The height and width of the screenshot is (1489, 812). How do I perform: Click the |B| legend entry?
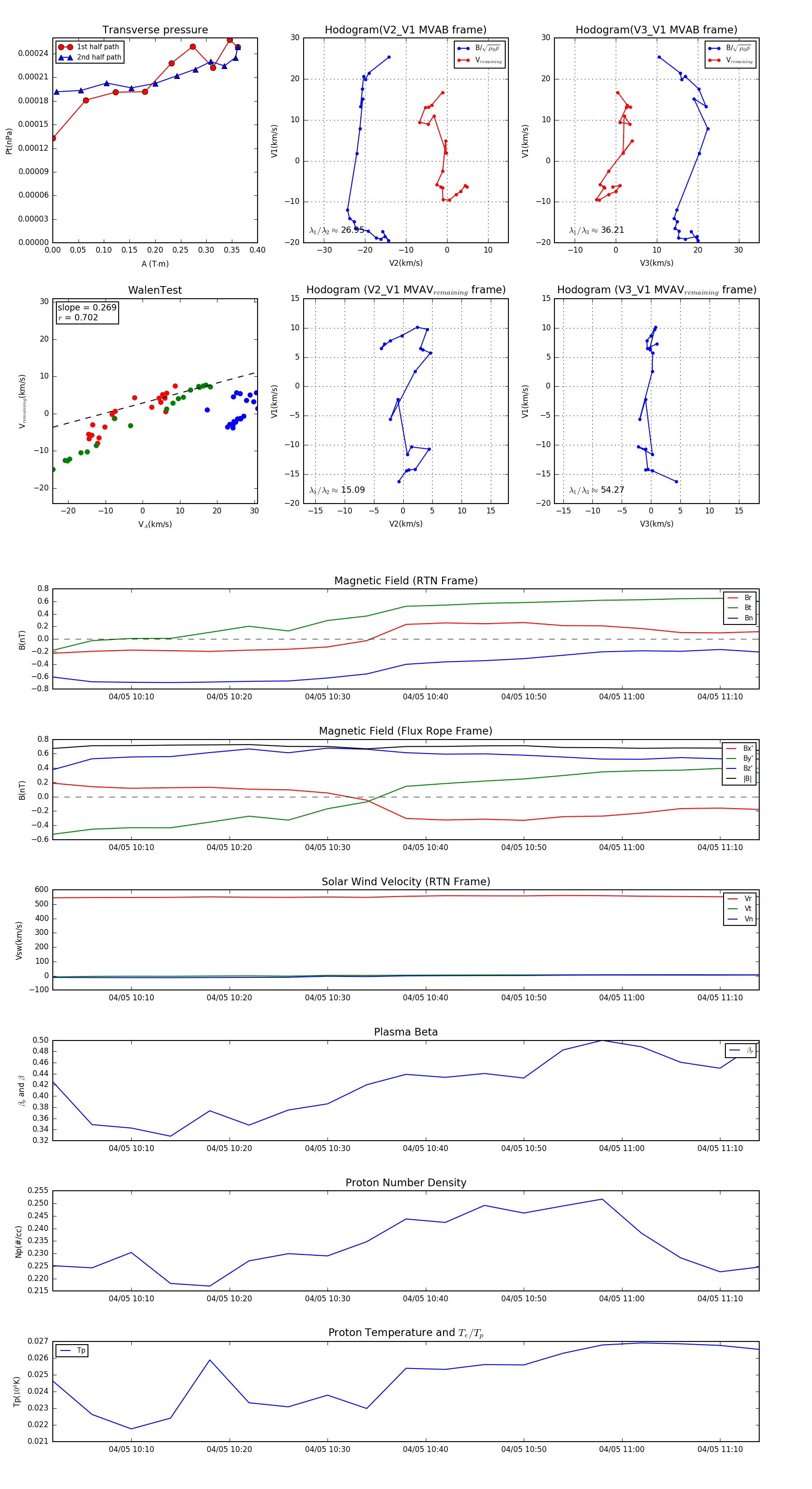coord(739,779)
